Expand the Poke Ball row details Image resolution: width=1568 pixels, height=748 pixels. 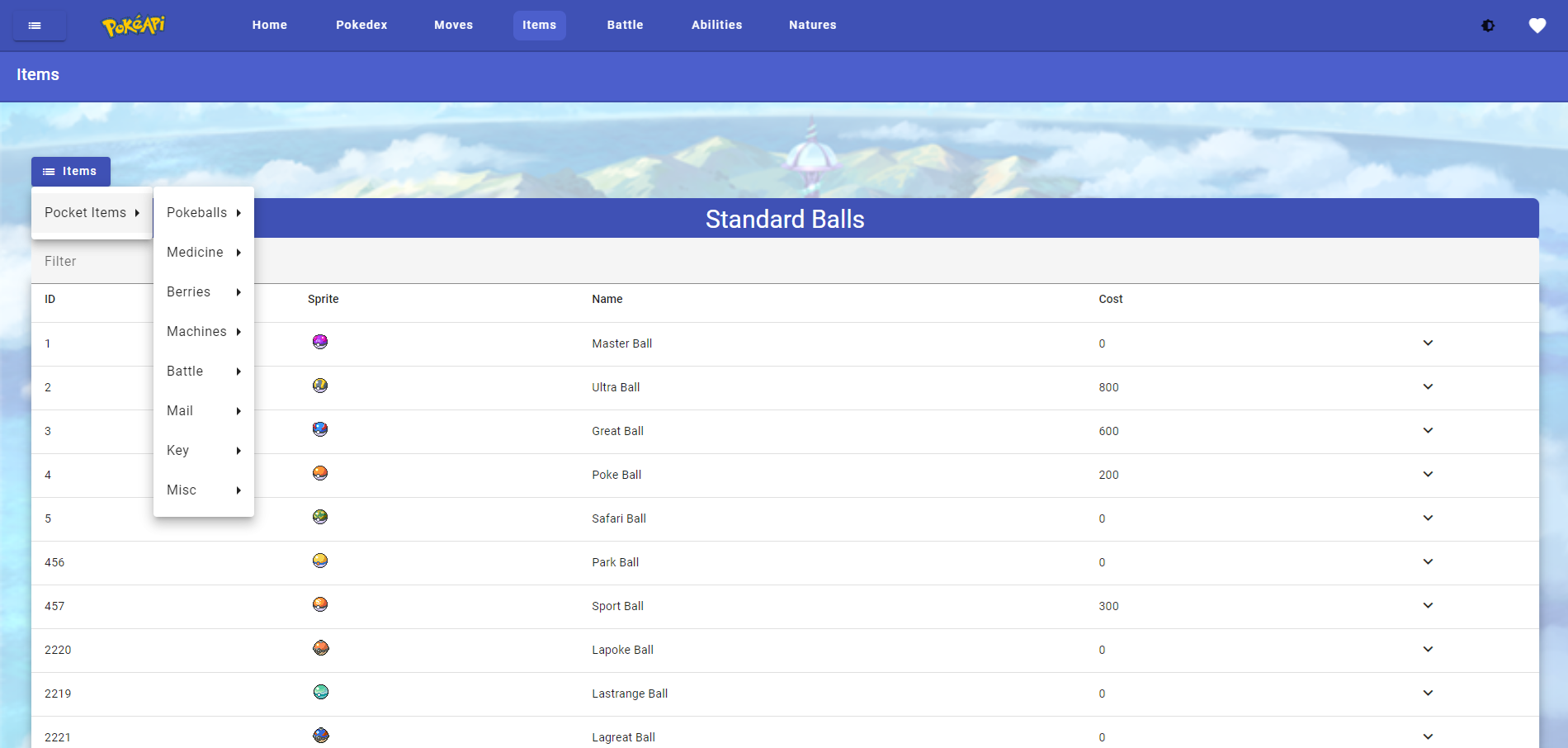pyautogui.click(x=1428, y=474)
